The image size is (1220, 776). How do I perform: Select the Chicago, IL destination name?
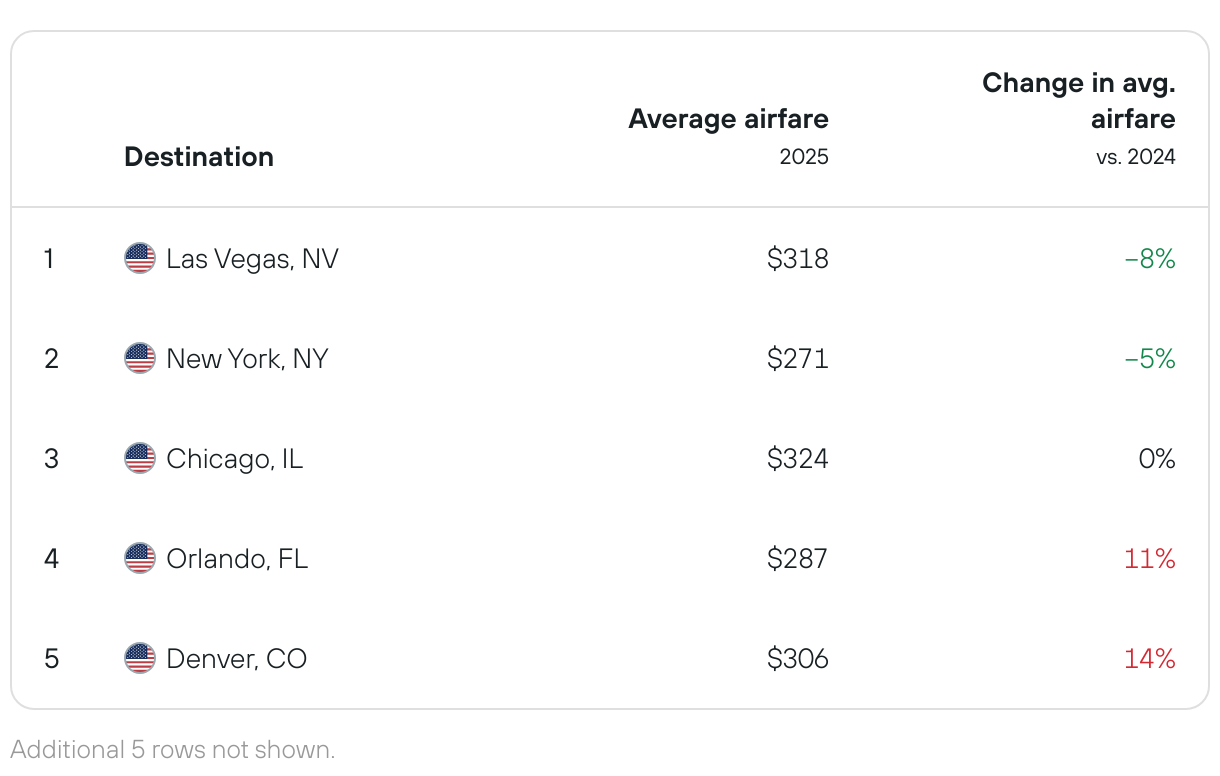(x=234, y=460)
